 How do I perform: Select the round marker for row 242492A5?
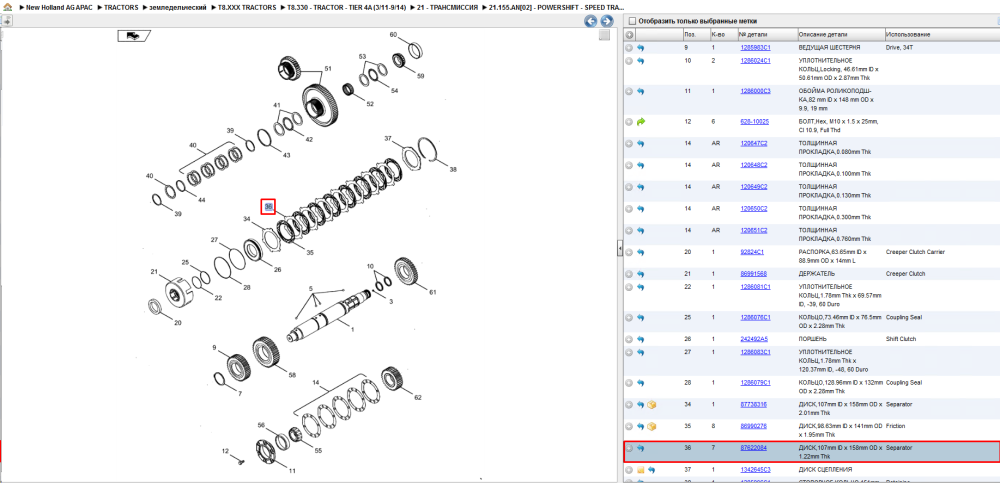coord(629,339)
